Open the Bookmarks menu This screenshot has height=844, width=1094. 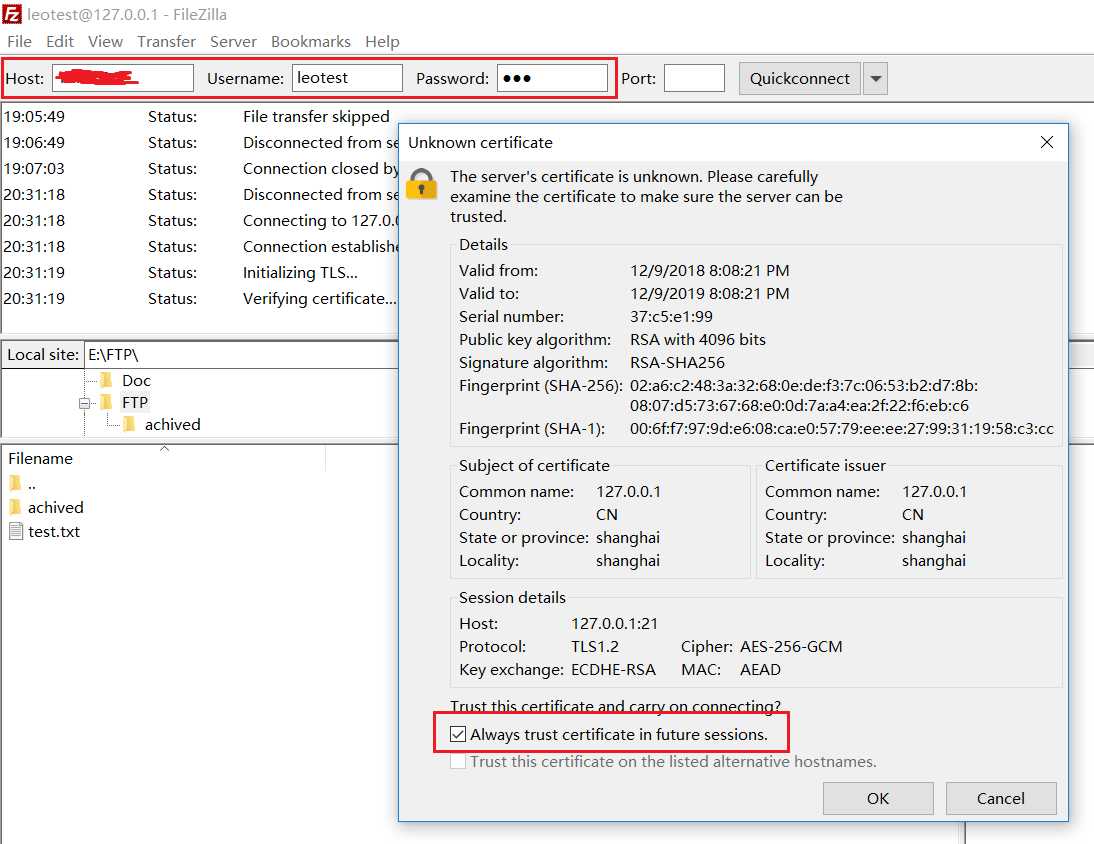pyautogui.click(x=310, y=42)
